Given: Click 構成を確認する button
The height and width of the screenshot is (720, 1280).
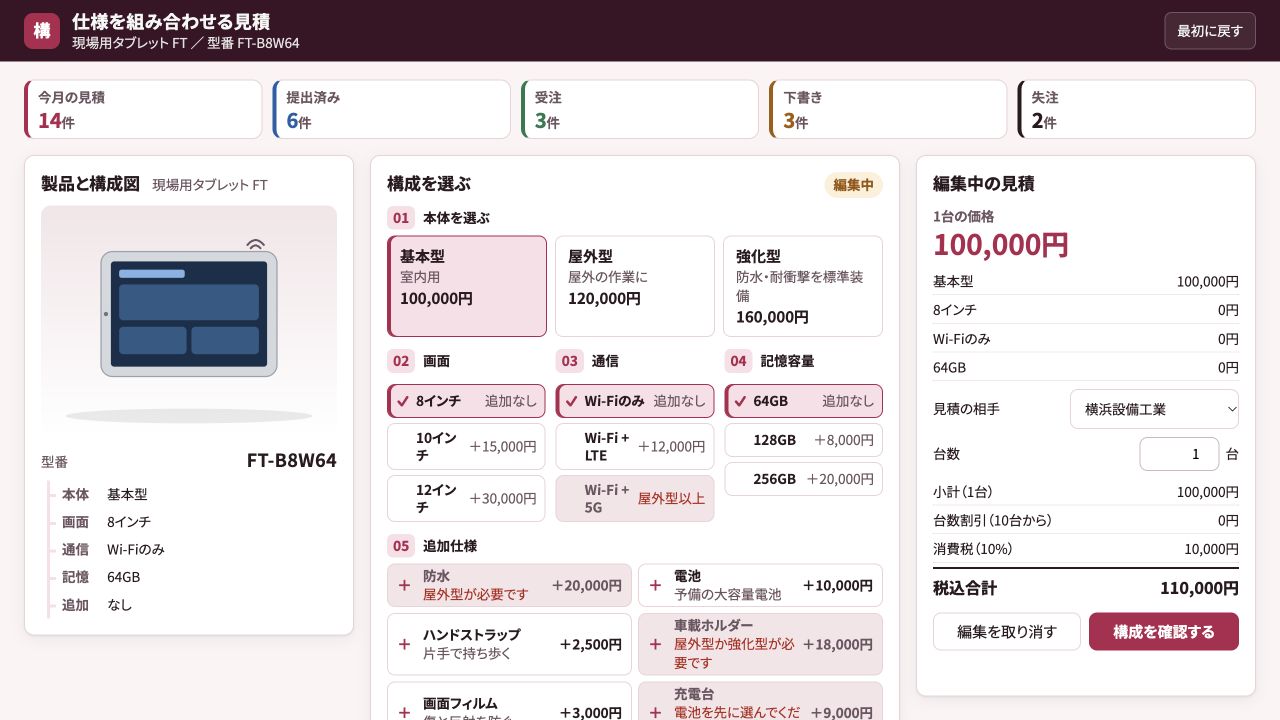Looking at the screenshot, I should (x=1164, y=632).
